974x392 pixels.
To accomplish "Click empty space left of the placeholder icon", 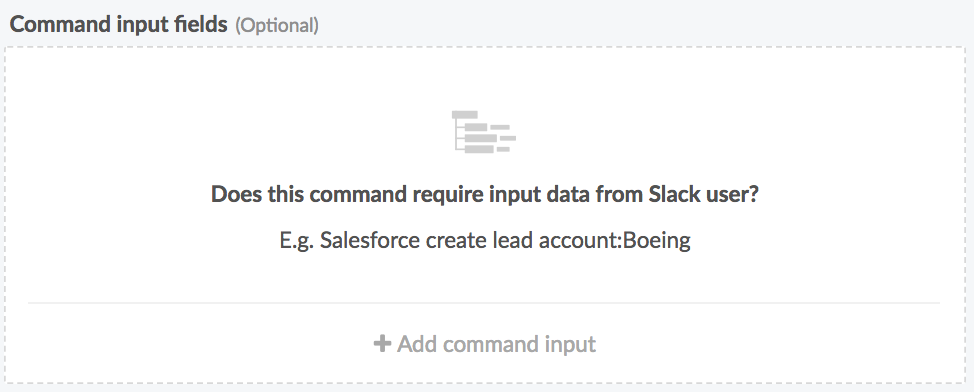I will point(248,132).
